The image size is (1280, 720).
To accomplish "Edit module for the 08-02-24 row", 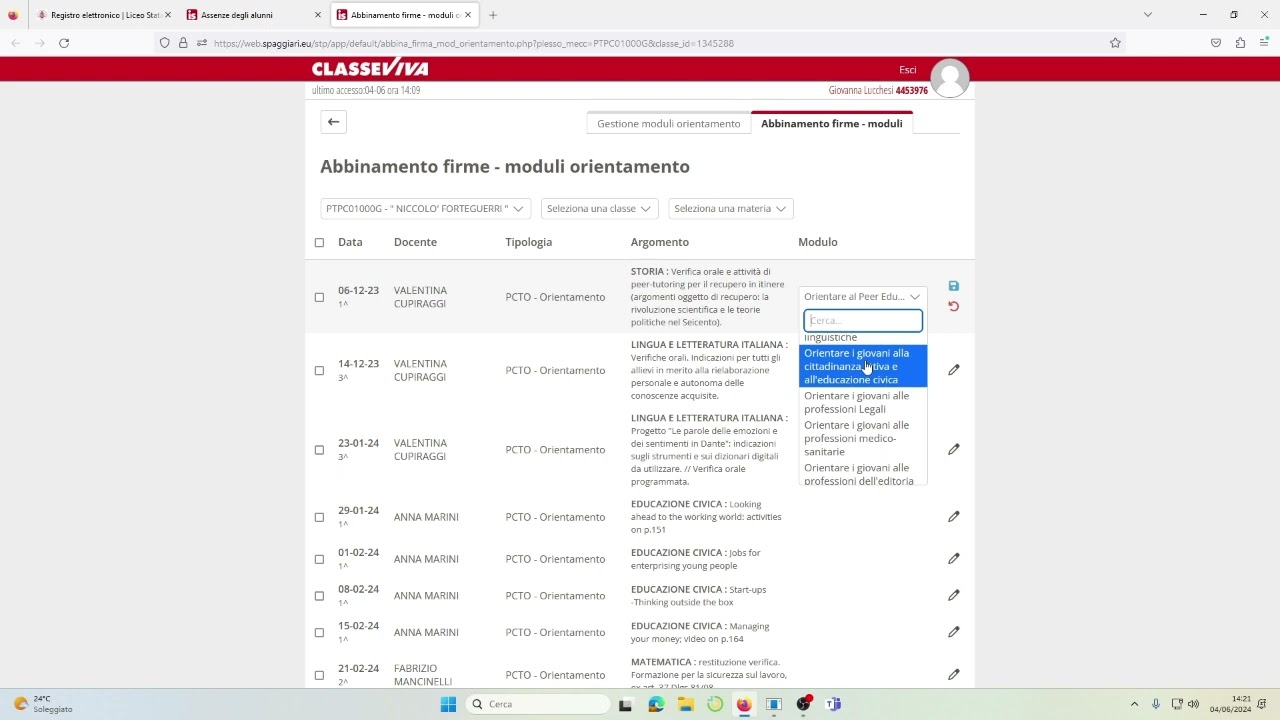I will pyautogui.click(x=953, y=595).
